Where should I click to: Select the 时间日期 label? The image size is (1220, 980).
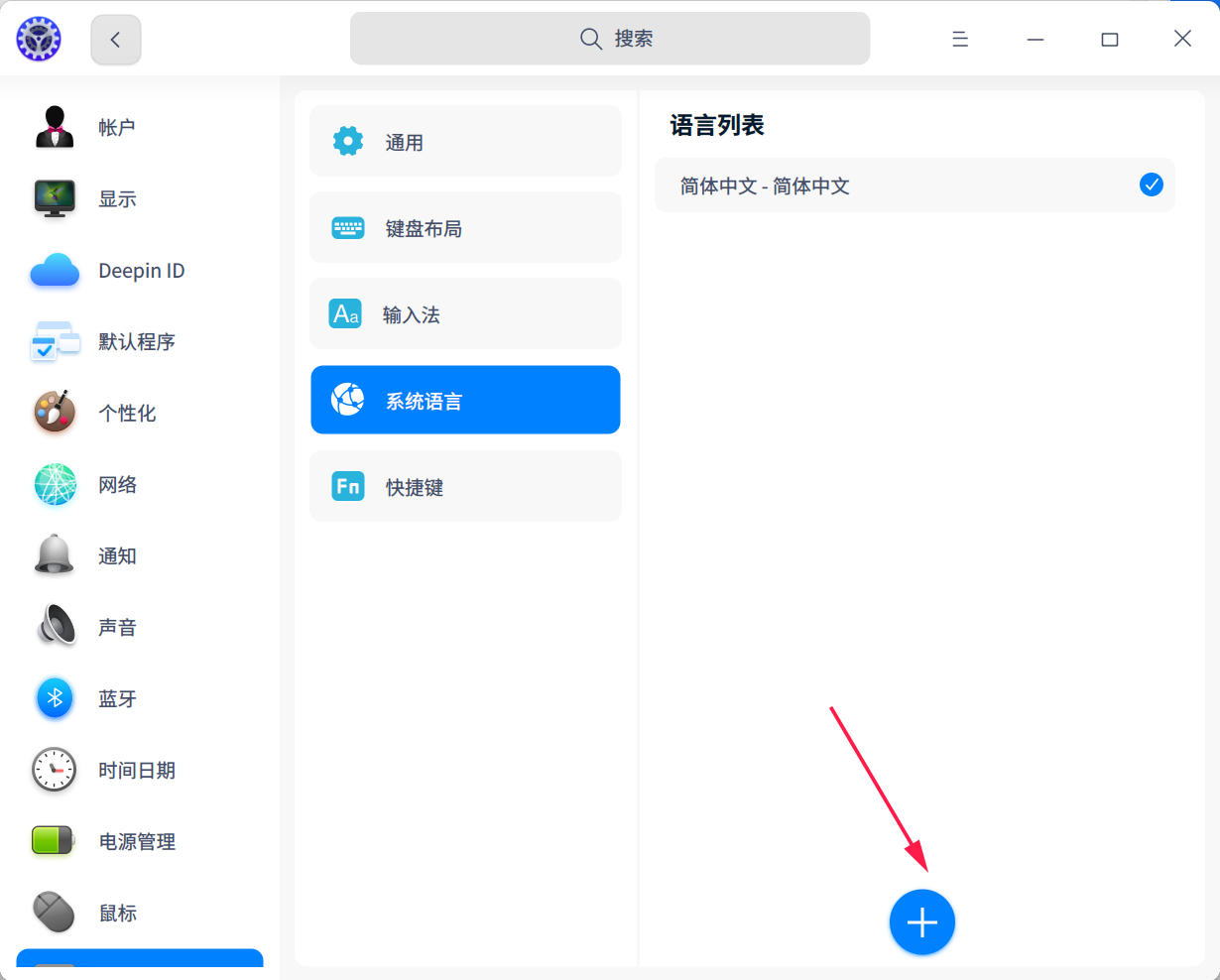137,770
